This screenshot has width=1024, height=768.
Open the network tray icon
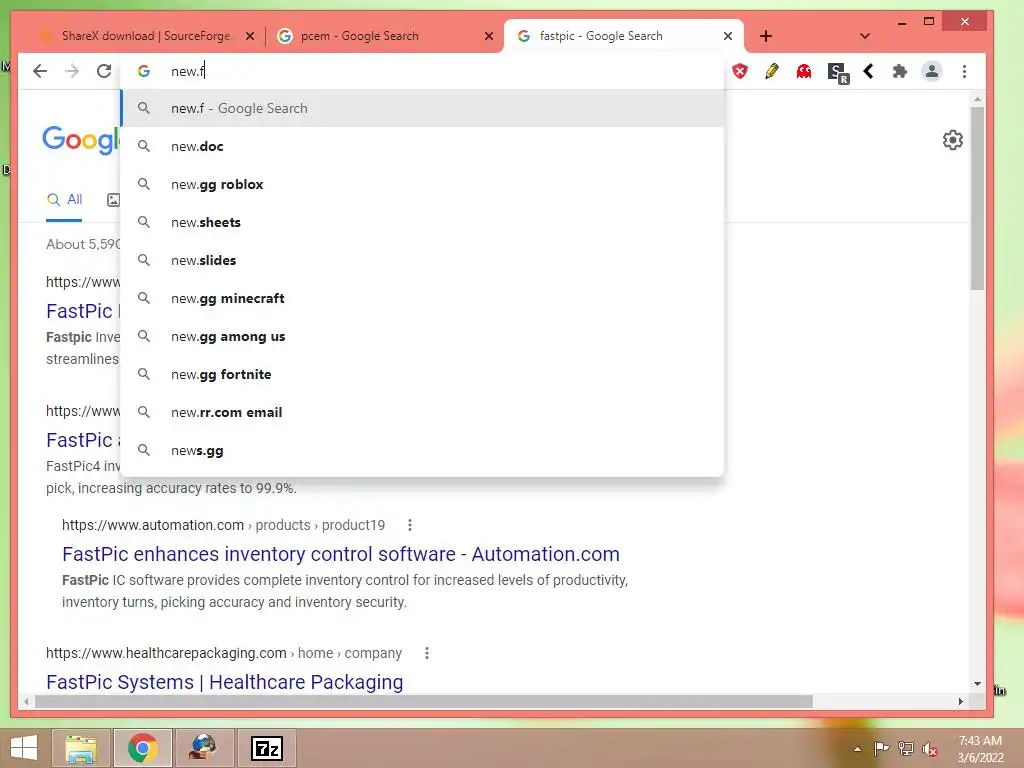(x=906, y=749)
